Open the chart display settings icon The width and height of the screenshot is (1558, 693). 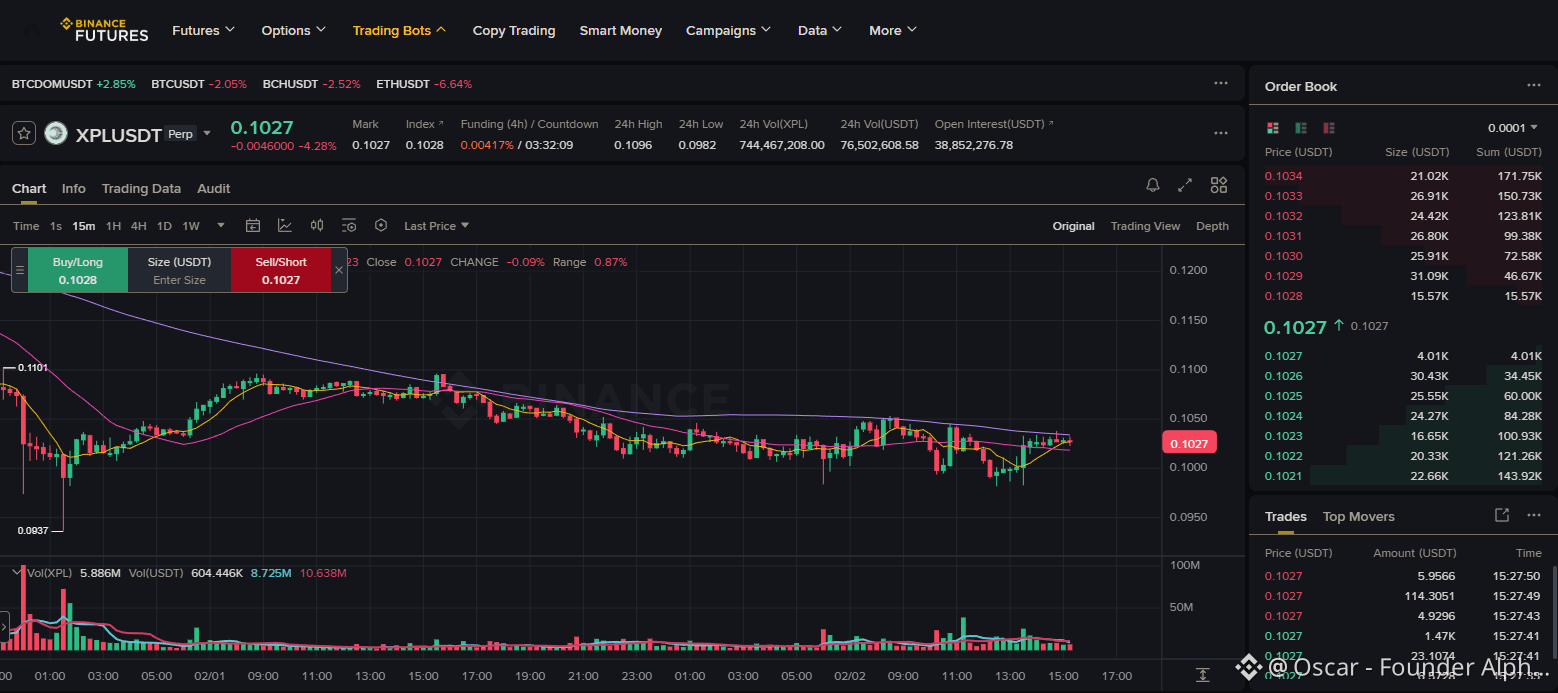coord(349,226)
